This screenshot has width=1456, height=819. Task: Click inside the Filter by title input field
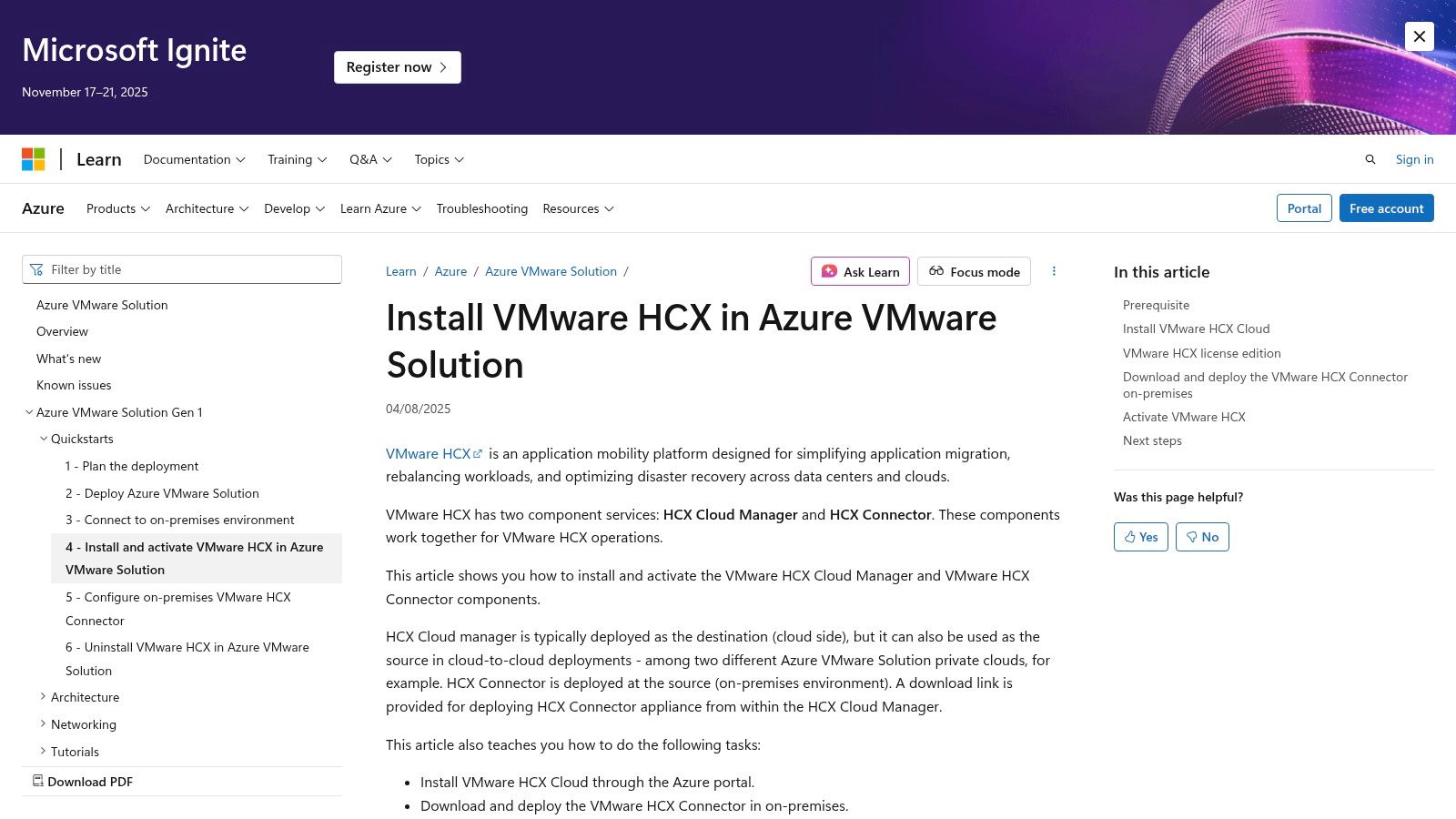[182, 269]
